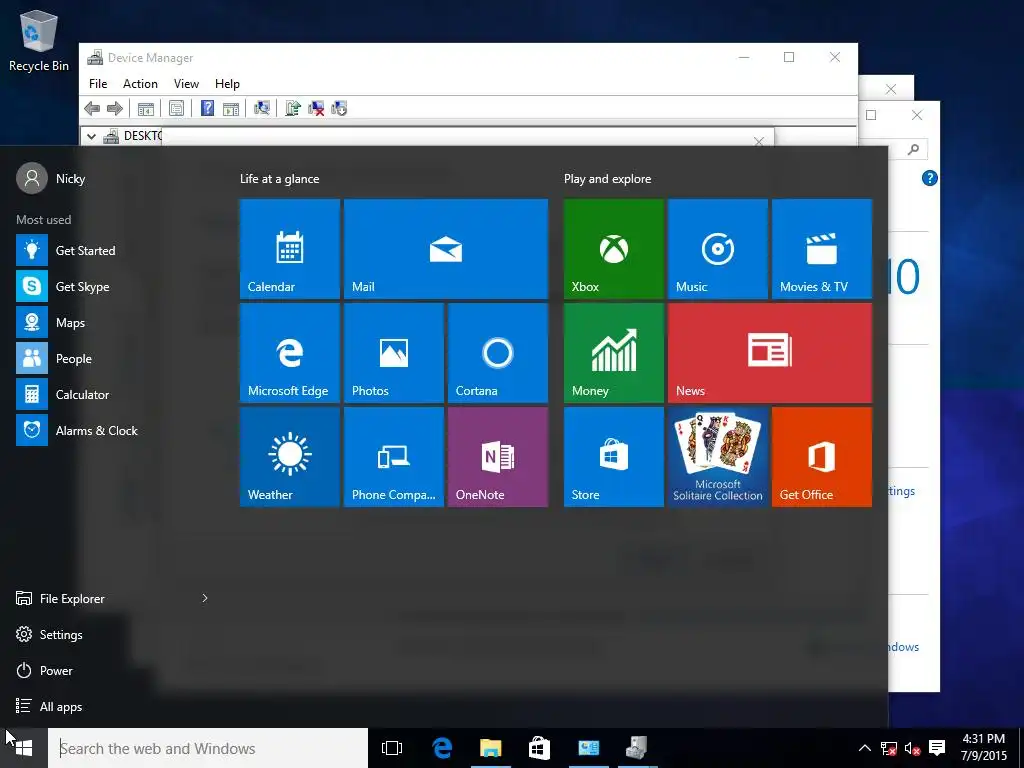
Task: Select the Play and explore heading
Action: [607, 179]
